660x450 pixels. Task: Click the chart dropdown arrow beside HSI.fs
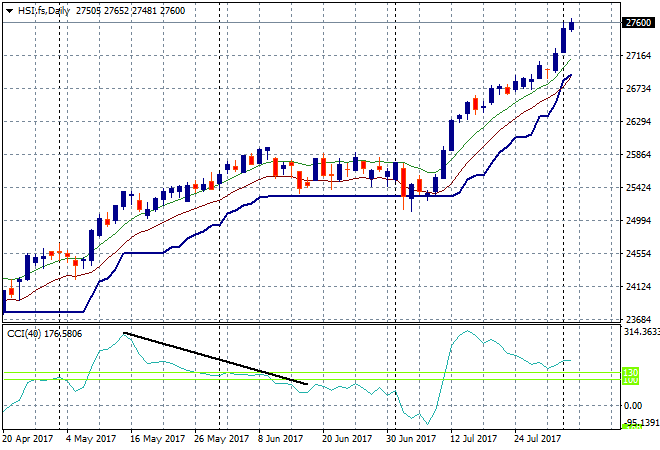pos(8,10)
